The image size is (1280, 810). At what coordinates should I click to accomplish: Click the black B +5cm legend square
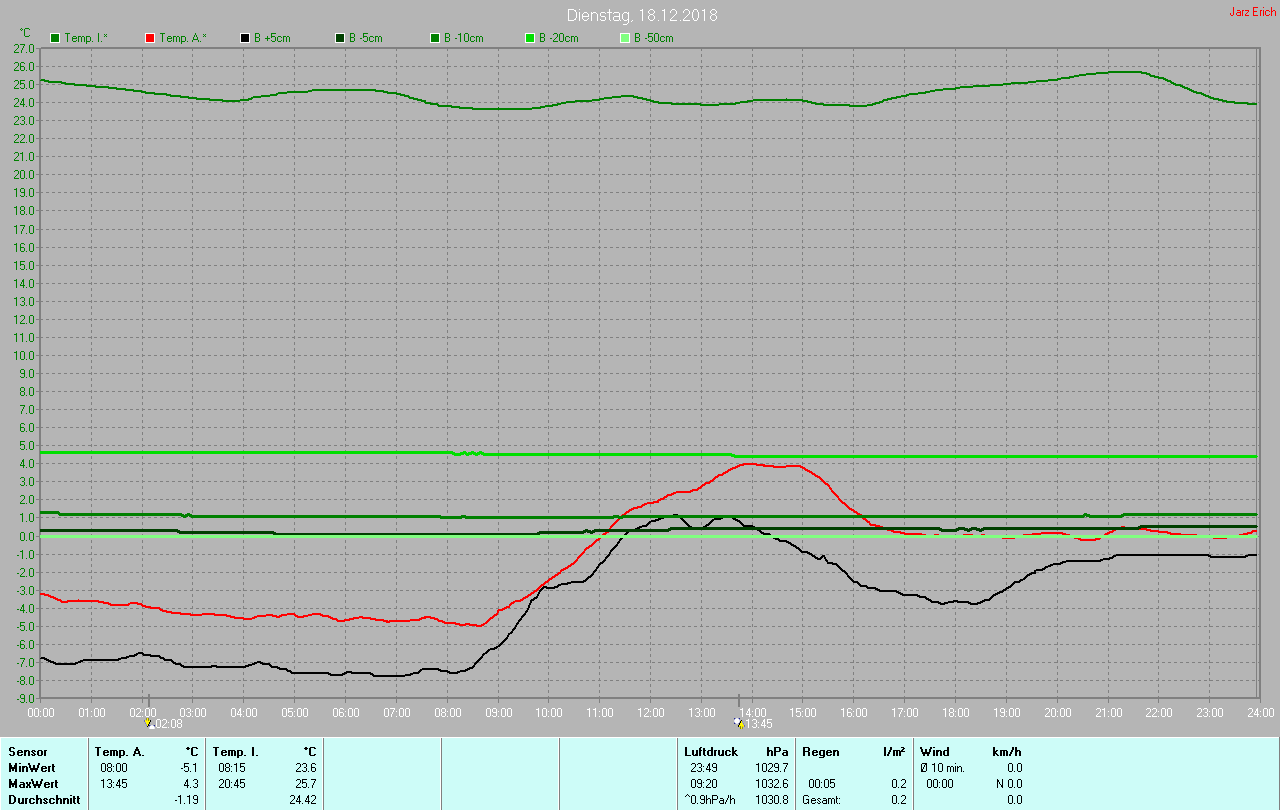tap(245, 38)
